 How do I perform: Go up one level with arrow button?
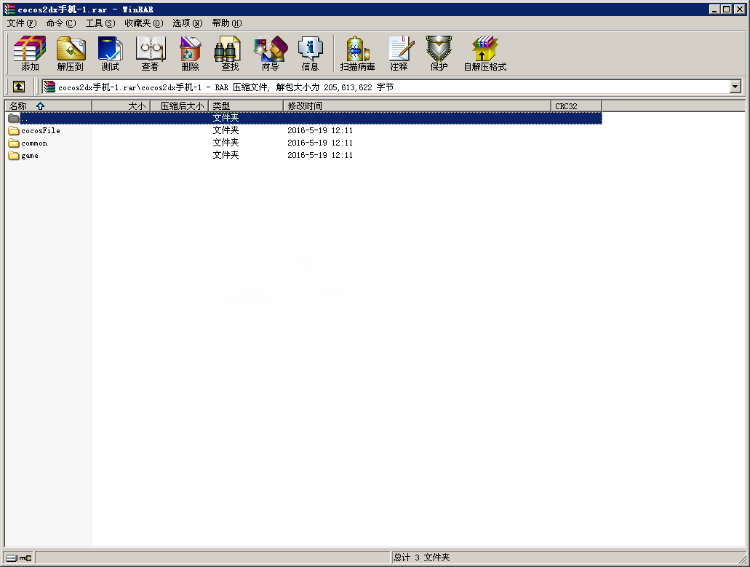click(19, 87)
